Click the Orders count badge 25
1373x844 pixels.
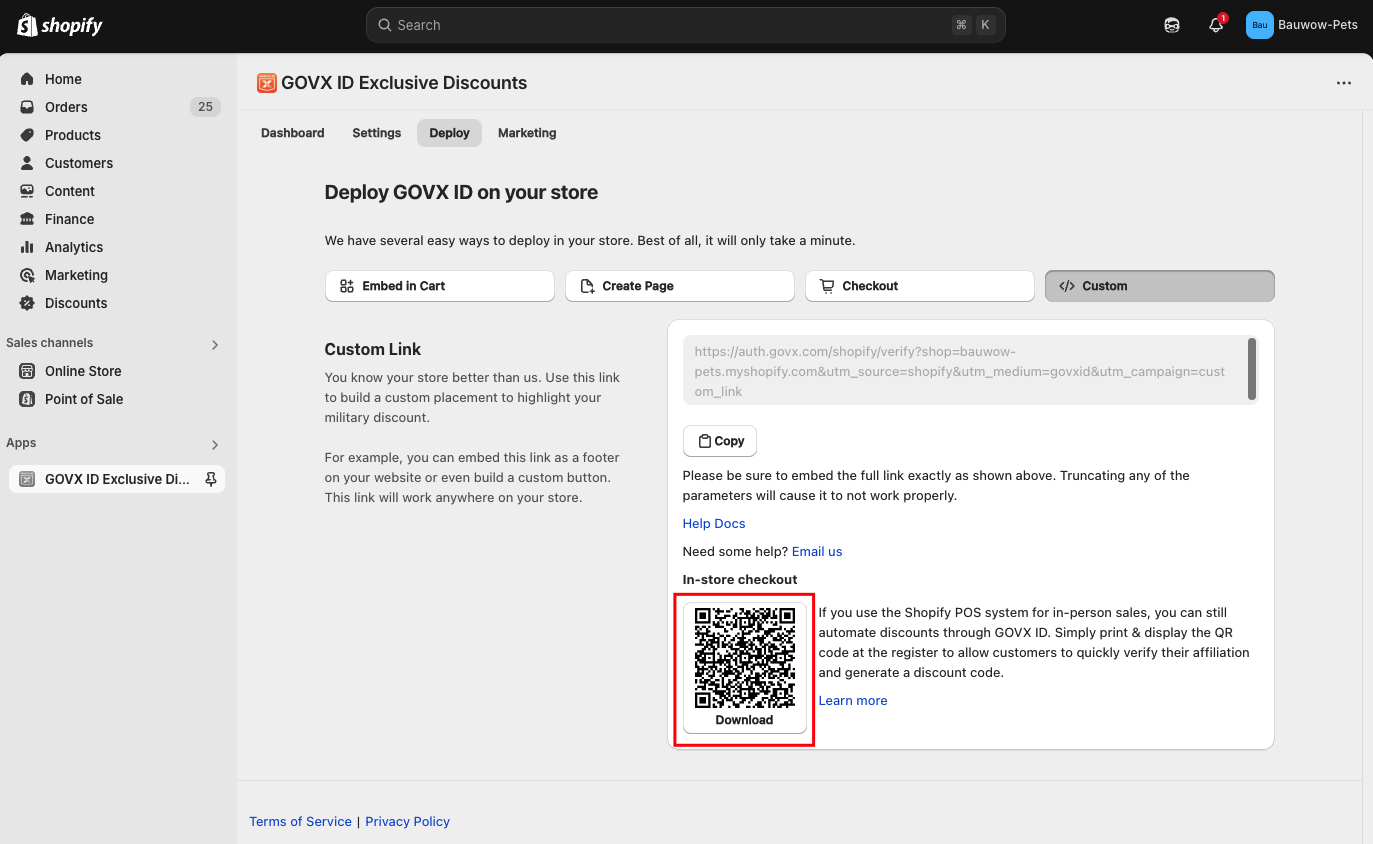coord(205,107)
